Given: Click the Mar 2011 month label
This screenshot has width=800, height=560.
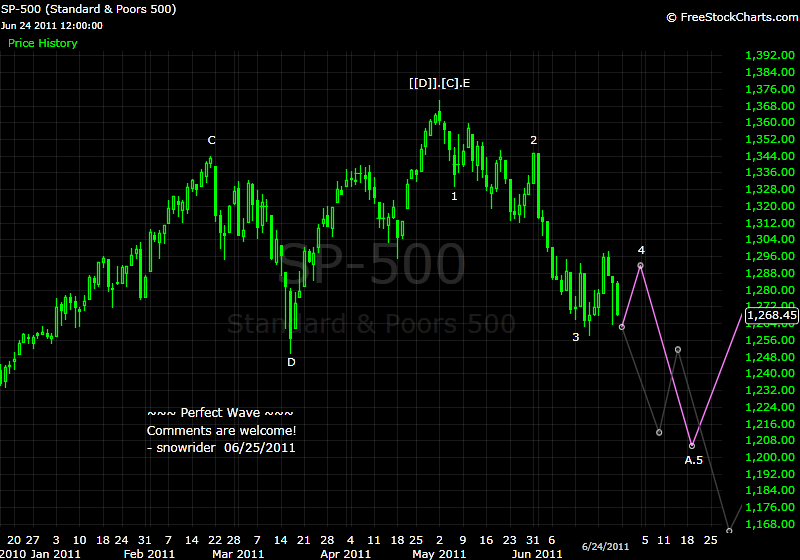Looking at the screenshot, I should tap(238, 554).
